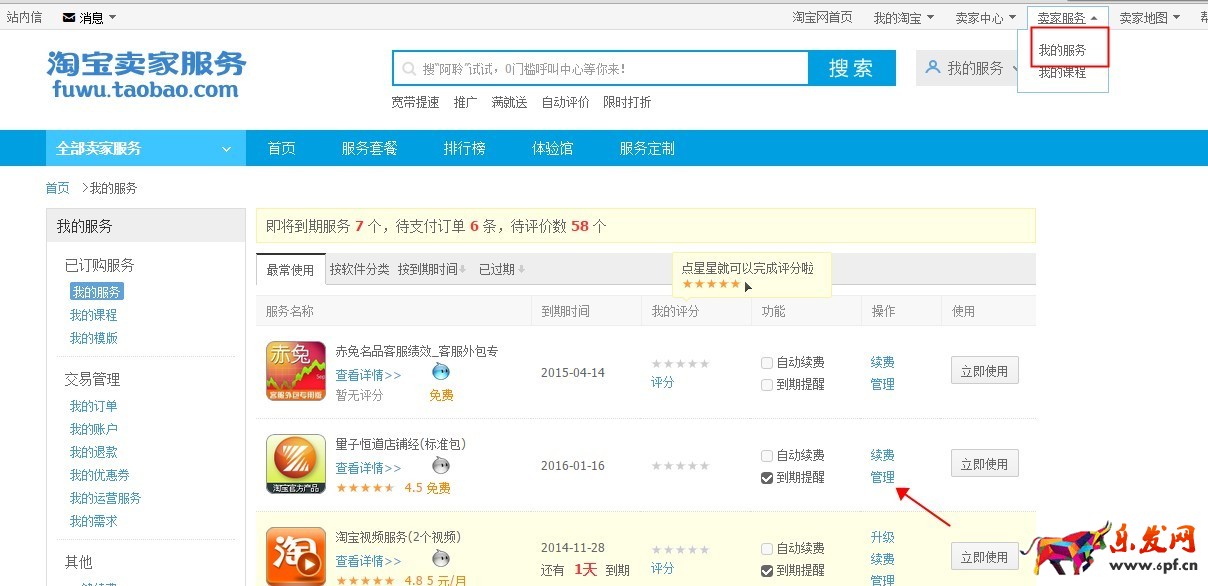This screenshot has width=1208, height=586.
Task: Click the 消息 envelope icon
Action: point(69,17)
